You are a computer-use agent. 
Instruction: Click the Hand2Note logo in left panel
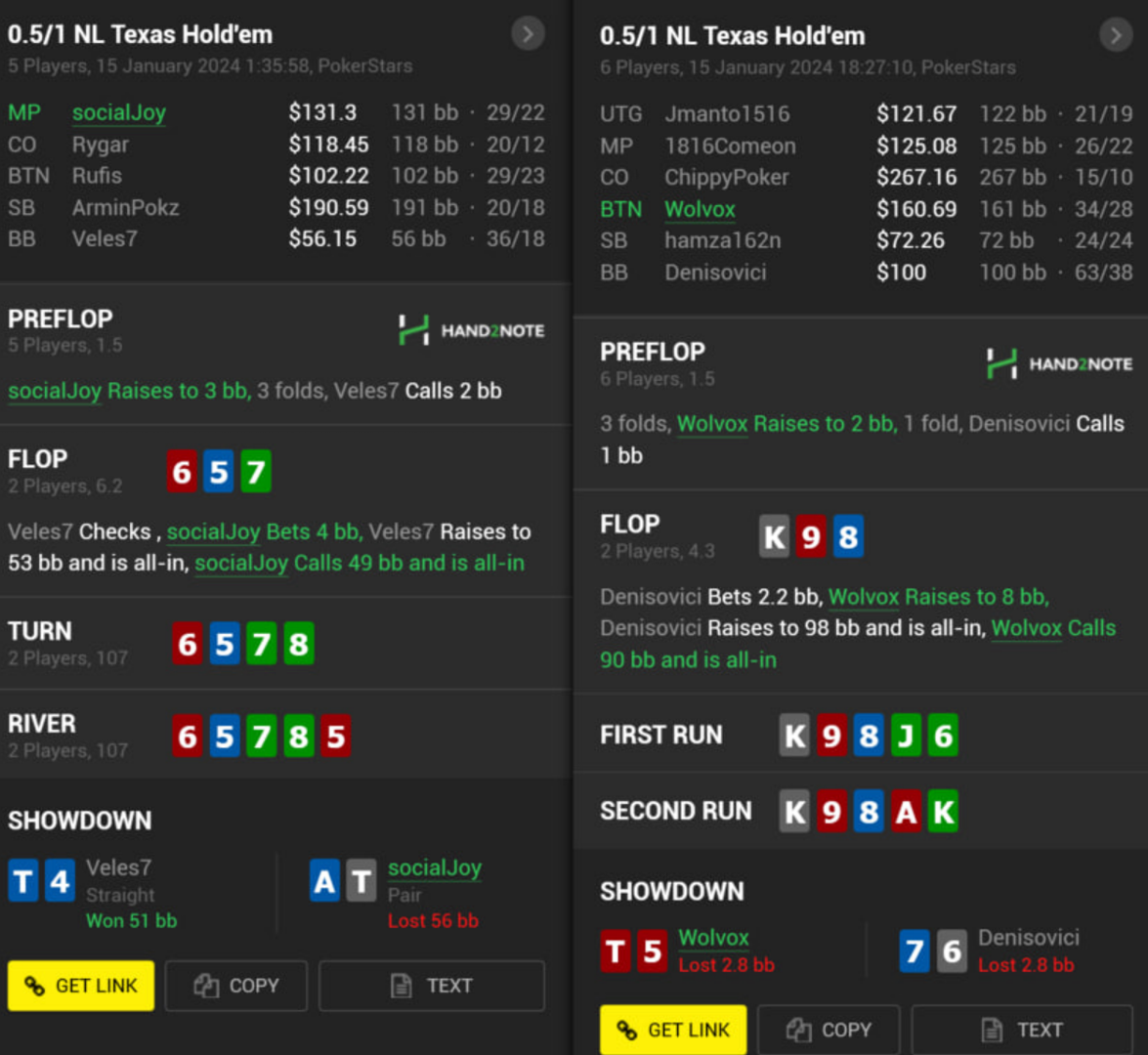click(x=472, y=330)
